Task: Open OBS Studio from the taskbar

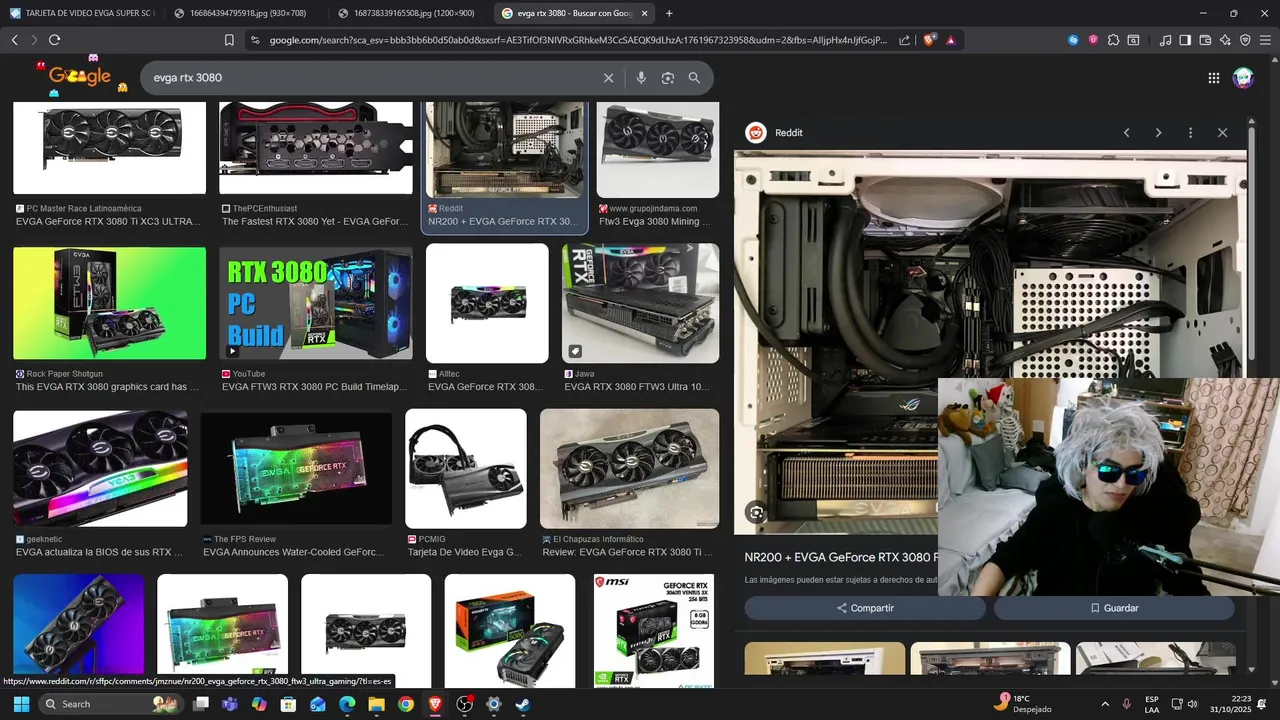Action: click(464, 704)
